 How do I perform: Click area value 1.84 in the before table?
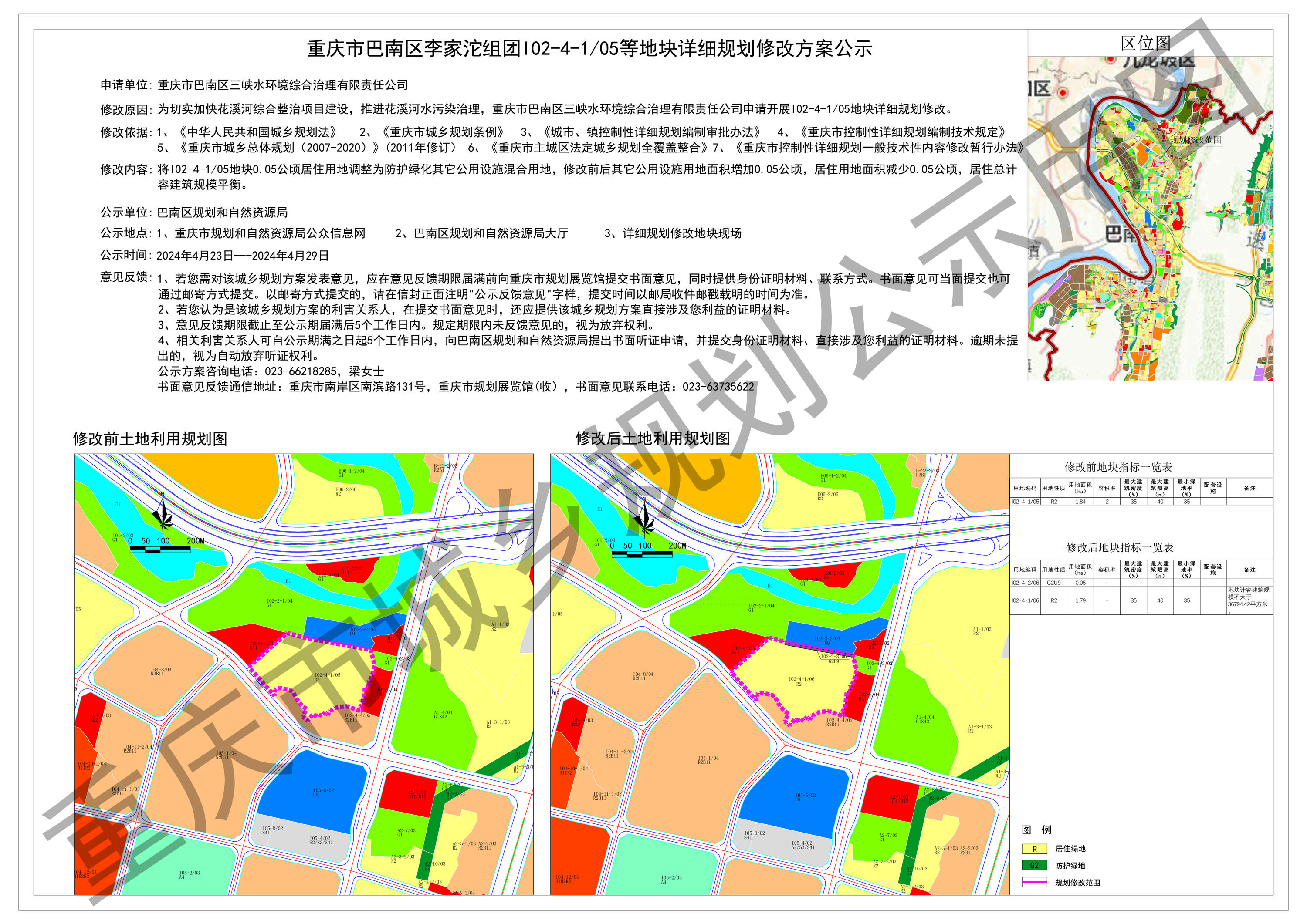pyautogui.click(x=1080, y=502)
